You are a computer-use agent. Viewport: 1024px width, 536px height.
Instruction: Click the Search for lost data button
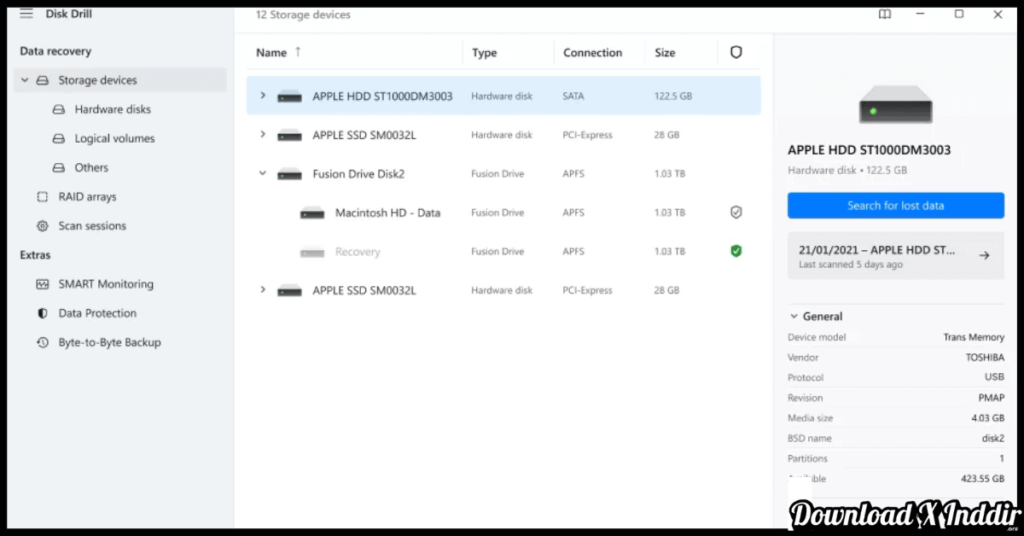click(895, 205)
